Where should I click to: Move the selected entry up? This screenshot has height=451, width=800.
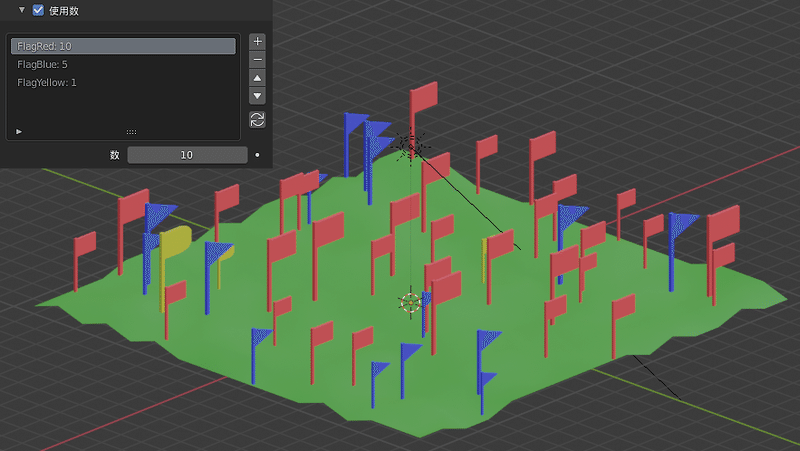pyautogui.click(x=258, y=78)
